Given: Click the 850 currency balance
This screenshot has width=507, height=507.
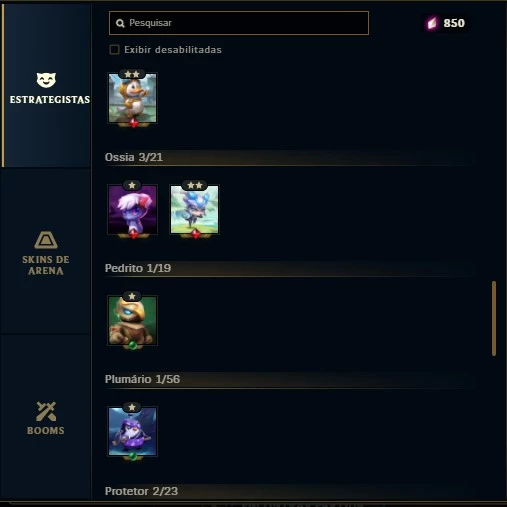Looking at the screenshot, I should pos(454,23).
